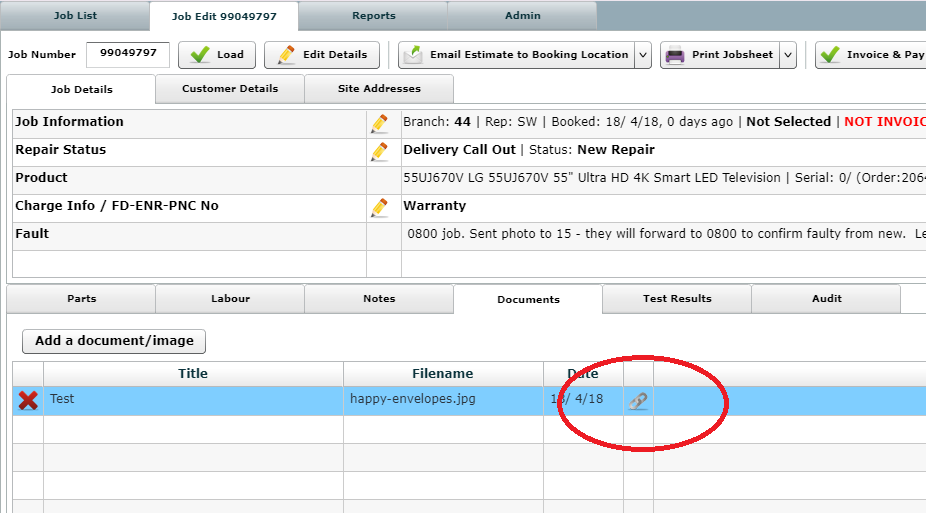The image size is (926, 513).
Task: Select the Documents tab
Action: pyautogui.click(x=528, y=299)
